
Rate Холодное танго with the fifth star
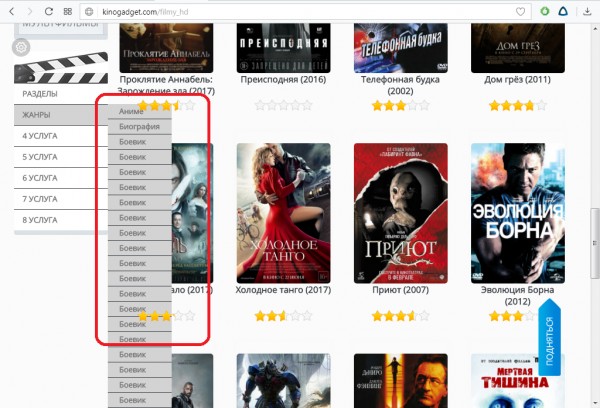307,316
